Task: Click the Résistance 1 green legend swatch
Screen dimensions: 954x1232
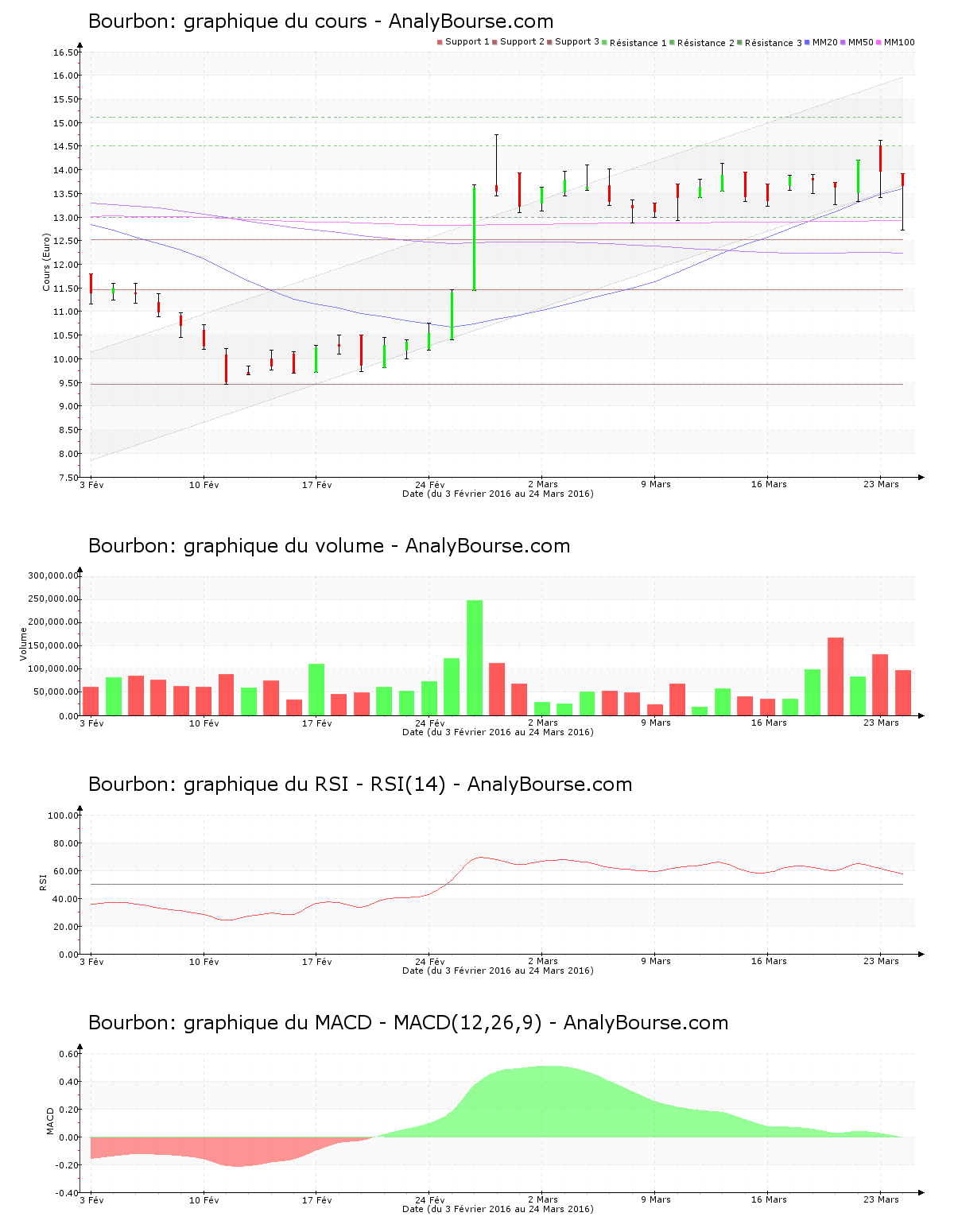Action: (x=605, y=42)
